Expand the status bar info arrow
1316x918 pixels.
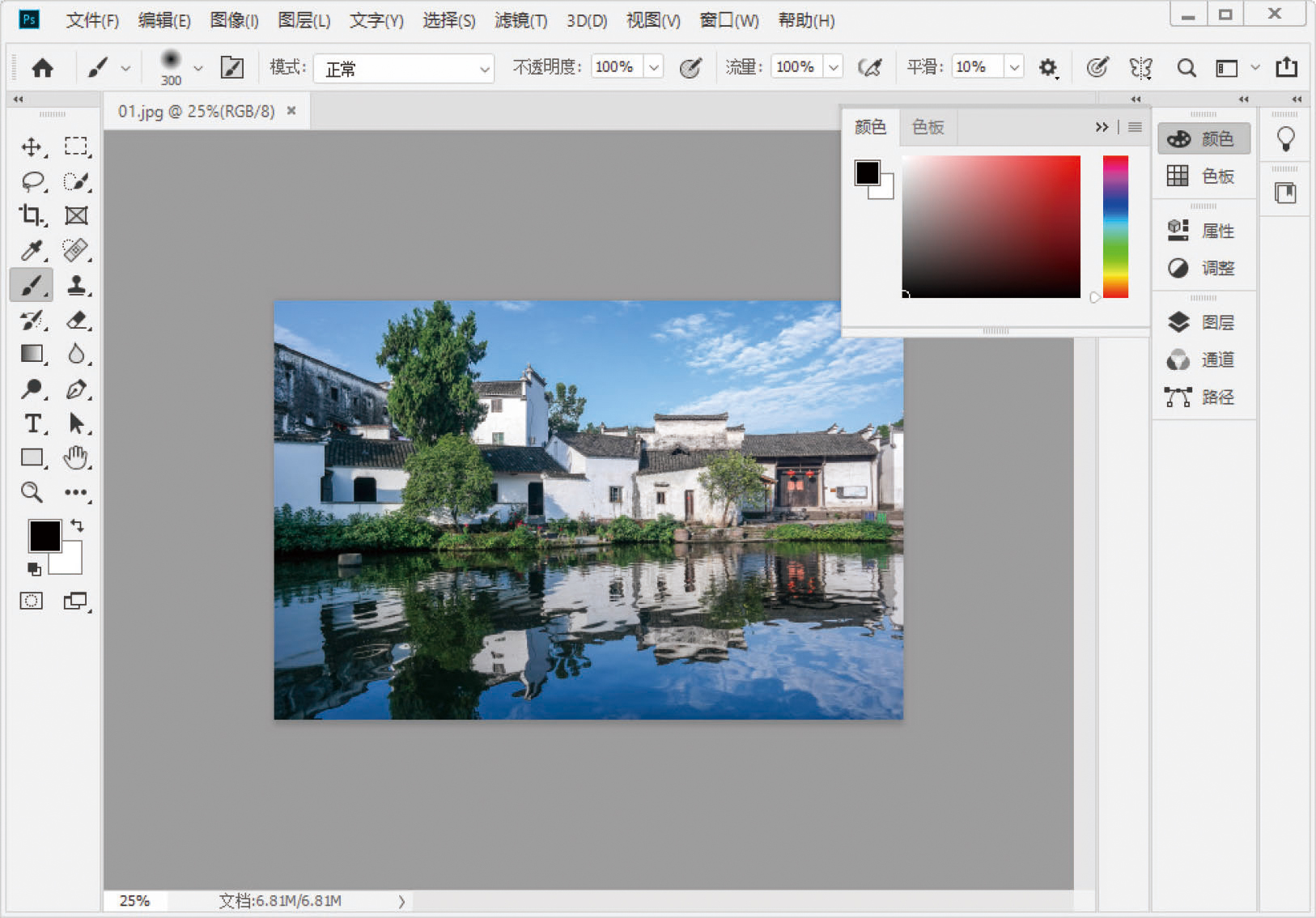click(401, 901)
